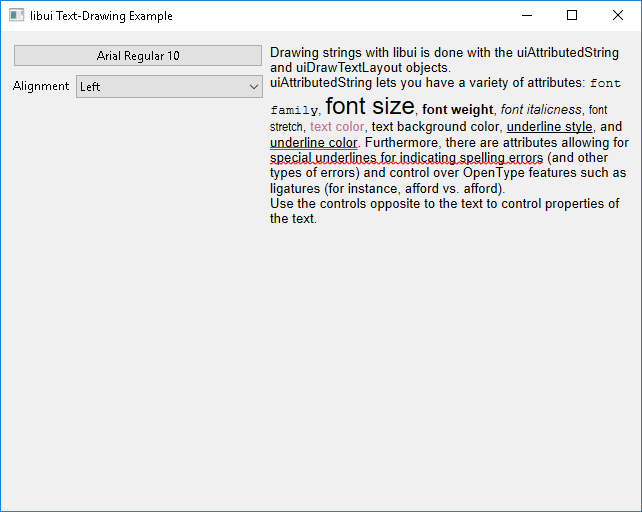642x512 pixels.
Task: Click the 'underline color' text with pink underline
Action: (314, 143)
